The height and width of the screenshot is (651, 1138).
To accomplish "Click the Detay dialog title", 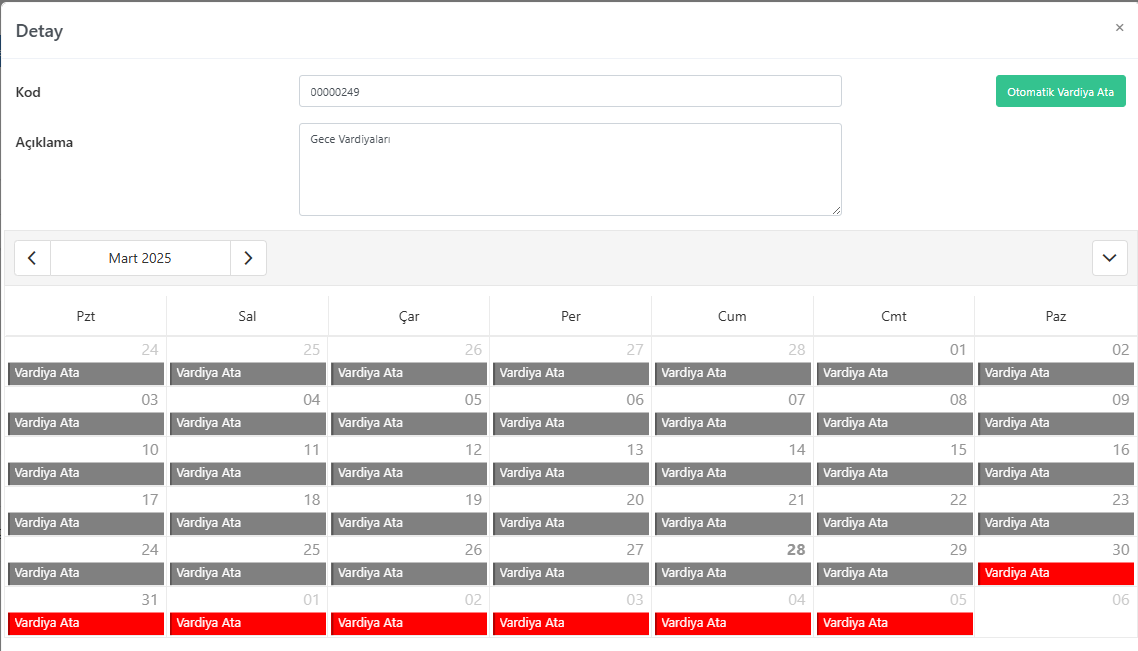I will (39, 31).
